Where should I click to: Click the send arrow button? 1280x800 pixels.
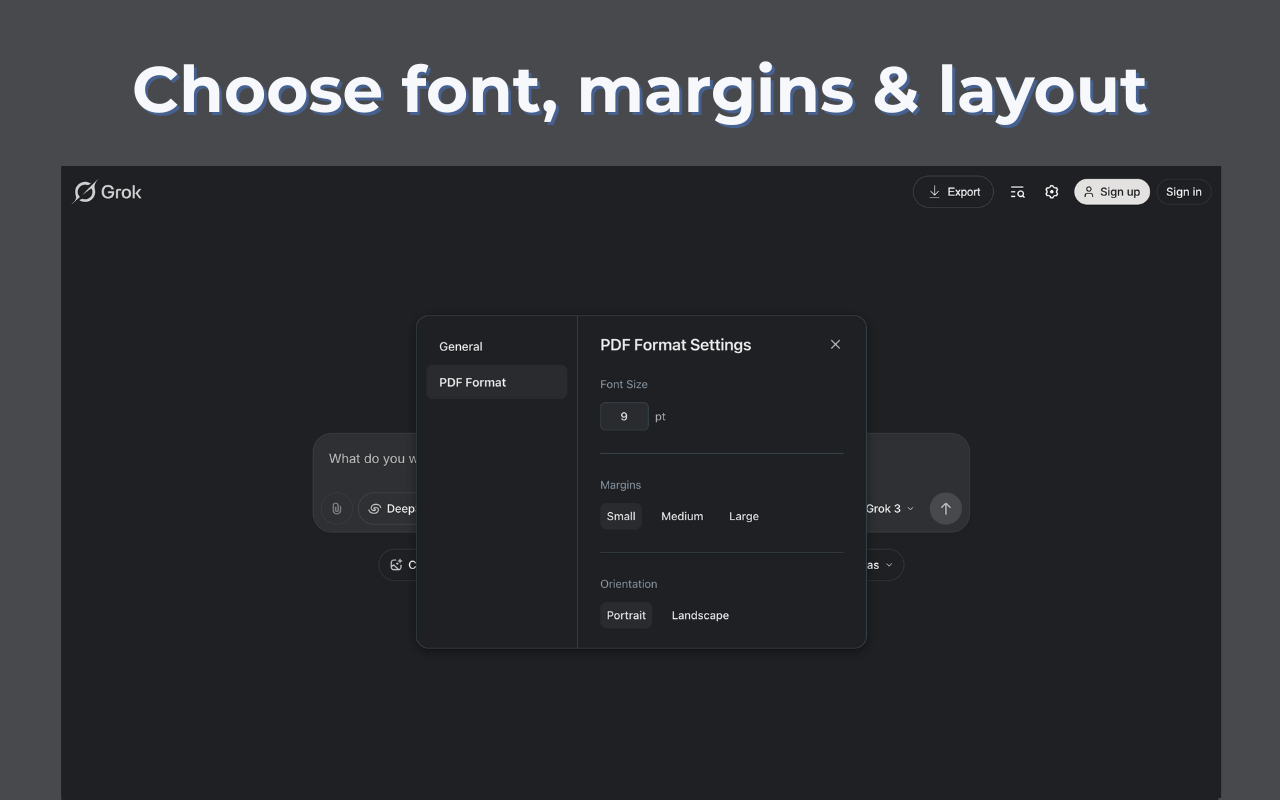pyautogui.click(x=945, y=508)
